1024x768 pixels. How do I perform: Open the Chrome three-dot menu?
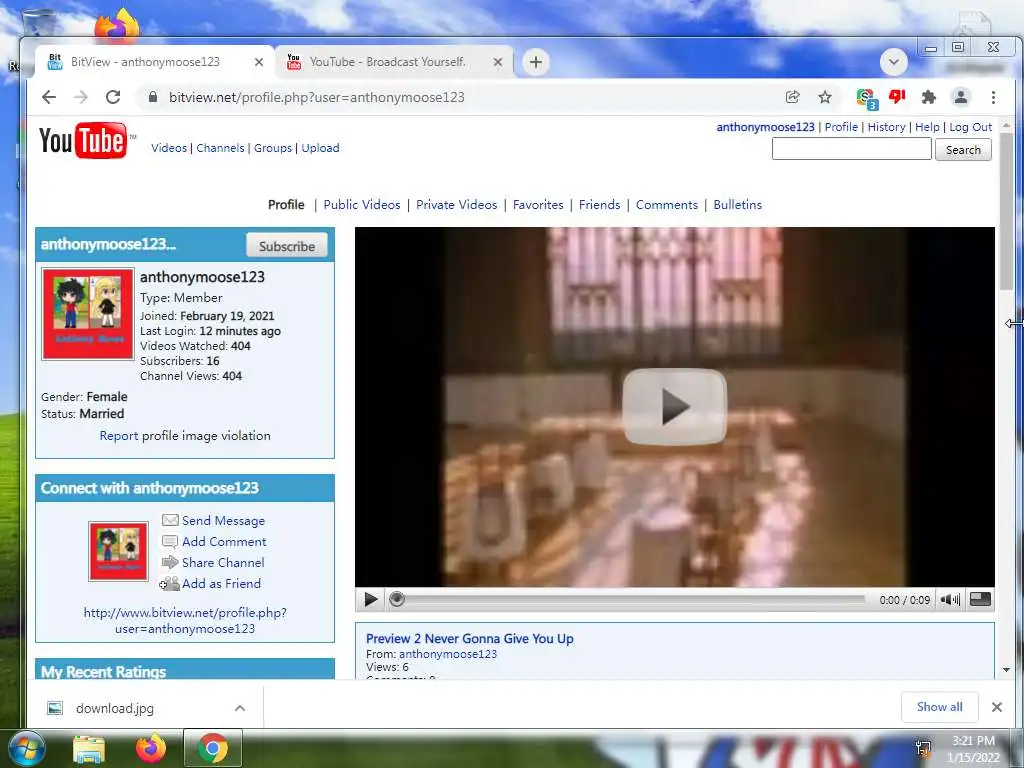[x=993, y=97]
